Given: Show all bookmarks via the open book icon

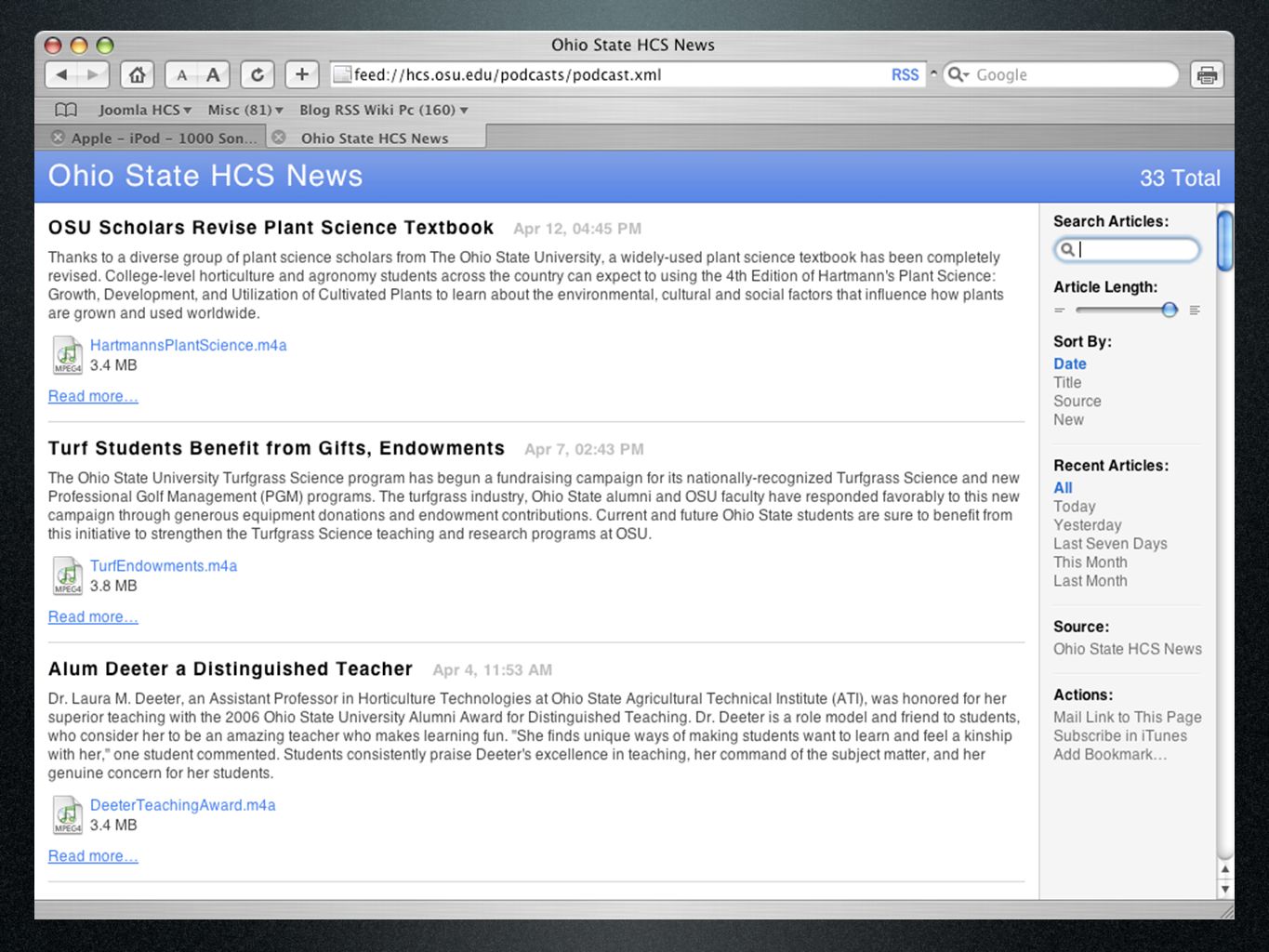Looking at the screenshot, I should [66, 110].
